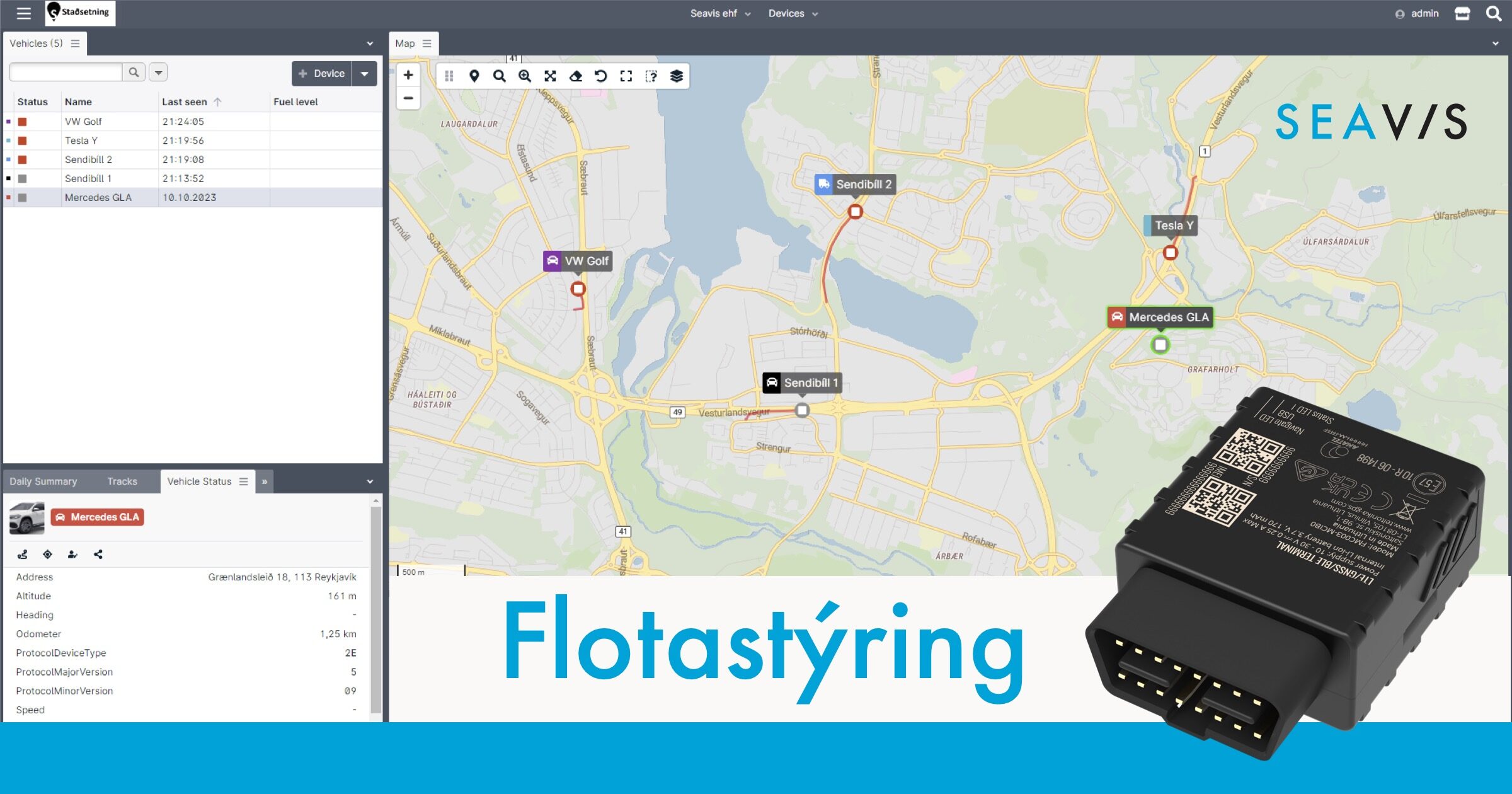Click the zoom in button on map
Screen dimensions: 1512x794
coord(409,75)
